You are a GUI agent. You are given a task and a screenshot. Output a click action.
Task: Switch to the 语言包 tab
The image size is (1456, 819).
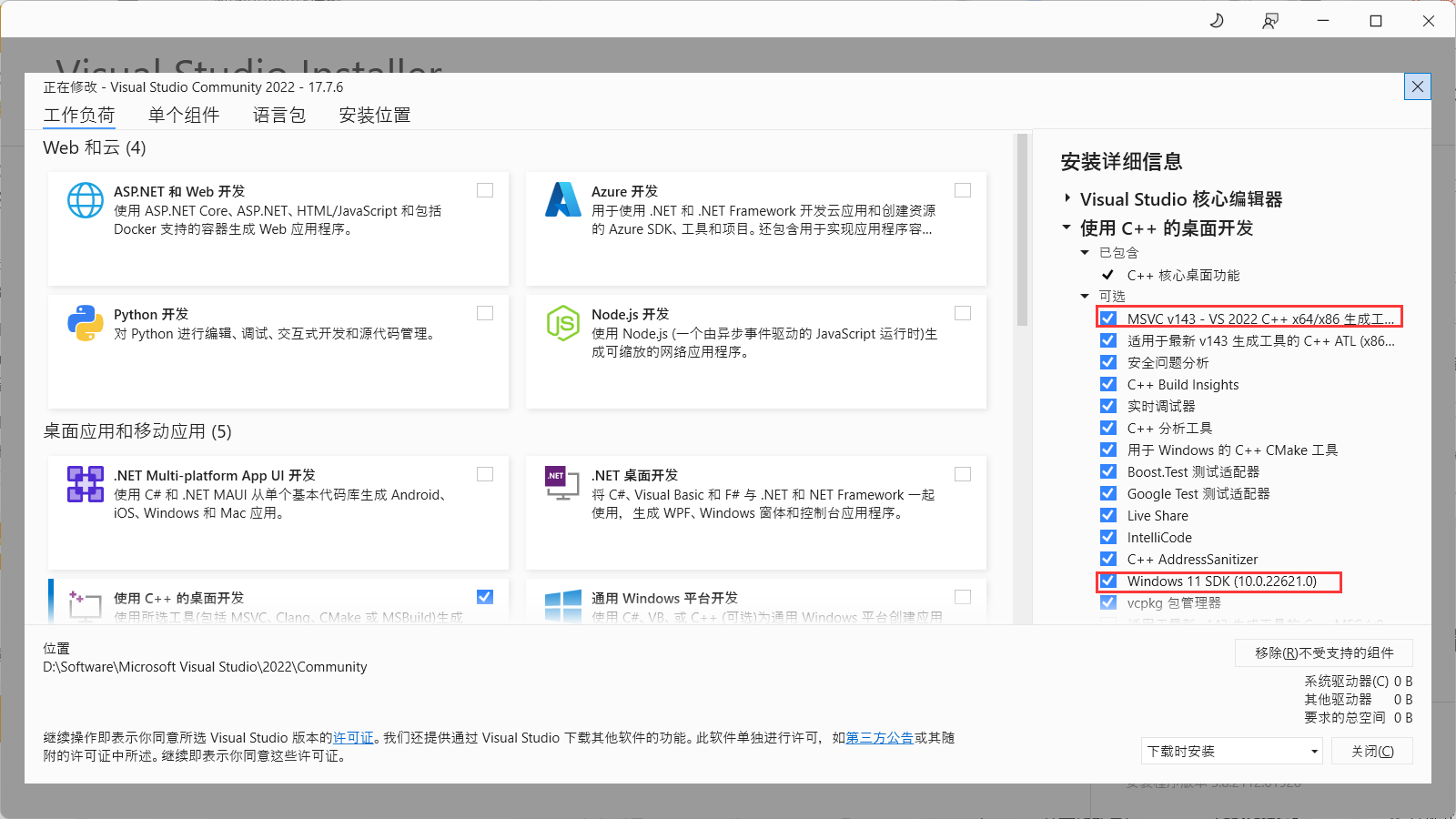tap(279, 115)
